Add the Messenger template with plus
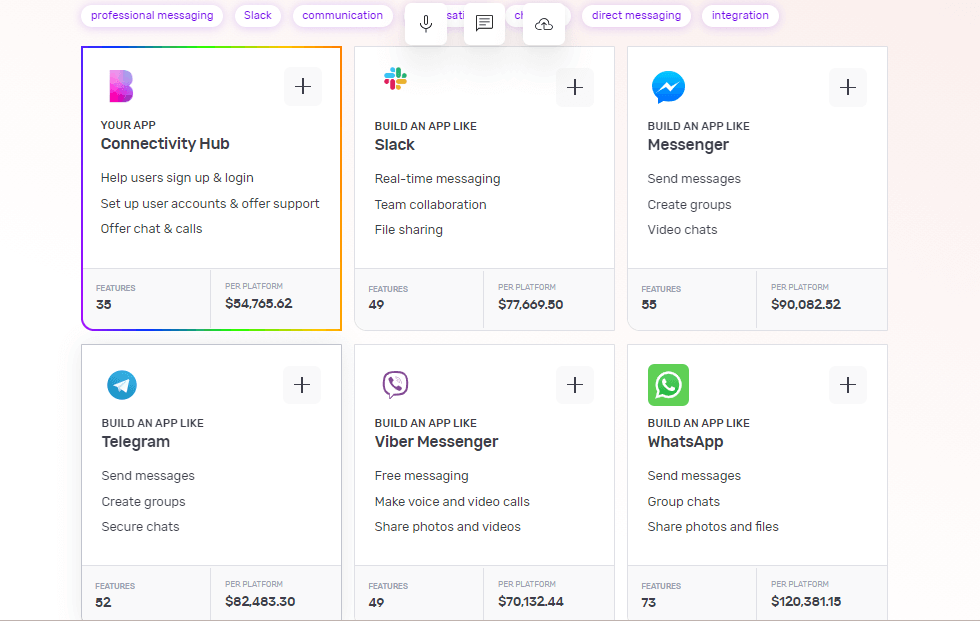The image size is (980, 621). [x=848, y=87]
